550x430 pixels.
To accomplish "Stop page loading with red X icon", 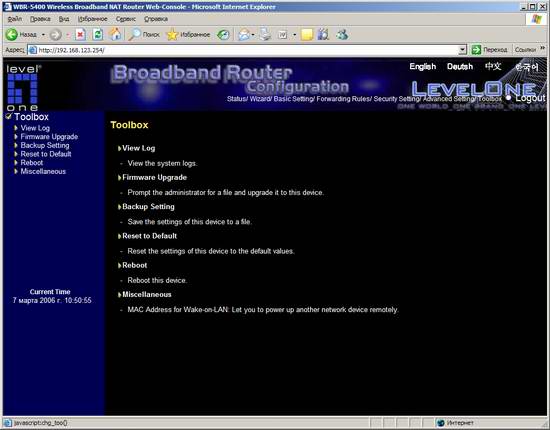I will [x=80, y=34].
